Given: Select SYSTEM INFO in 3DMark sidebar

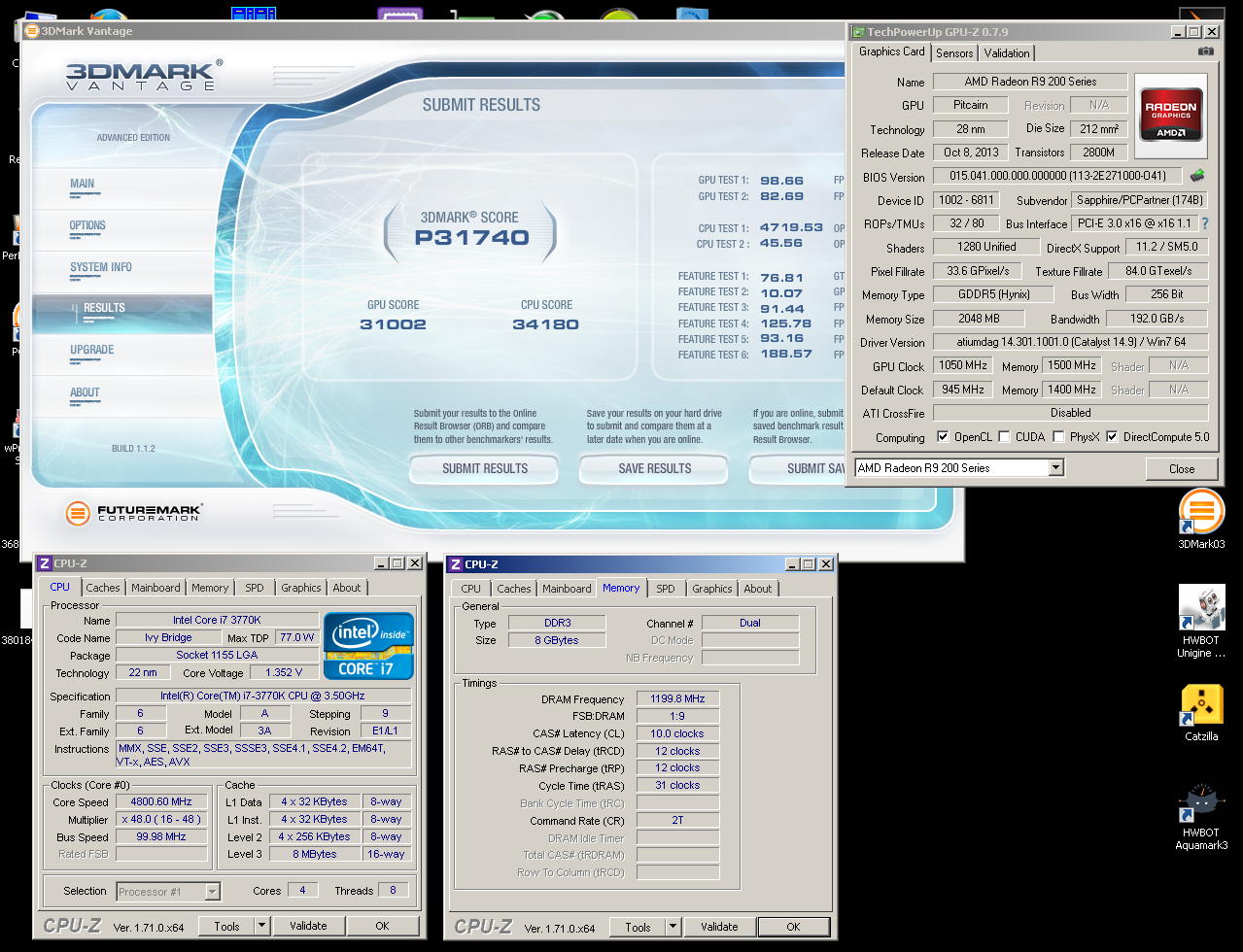Looking at the screenshot, I should [x=122, y=271].
